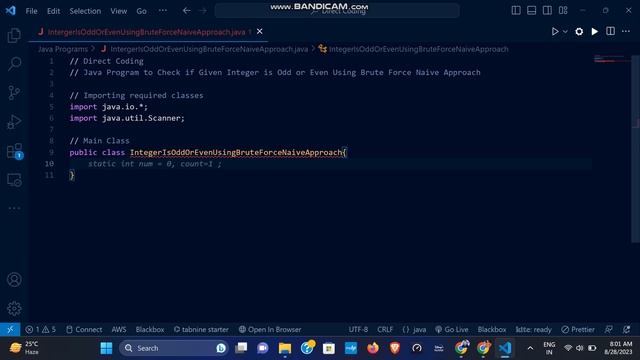Open the Edit menu
The width and height of the screenshot is (640, 360).
click(x=53, y=11)
